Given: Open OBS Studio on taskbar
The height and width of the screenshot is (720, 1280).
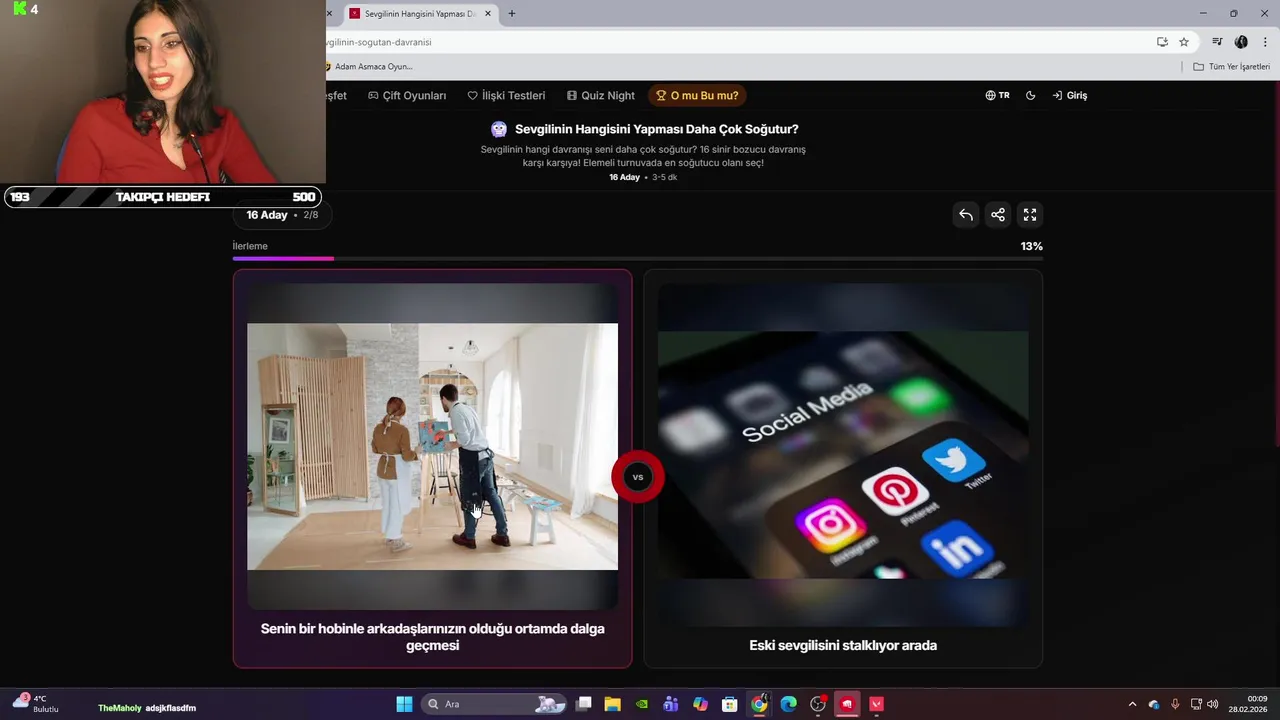Looking at the screenshot, I should [818, 704].
